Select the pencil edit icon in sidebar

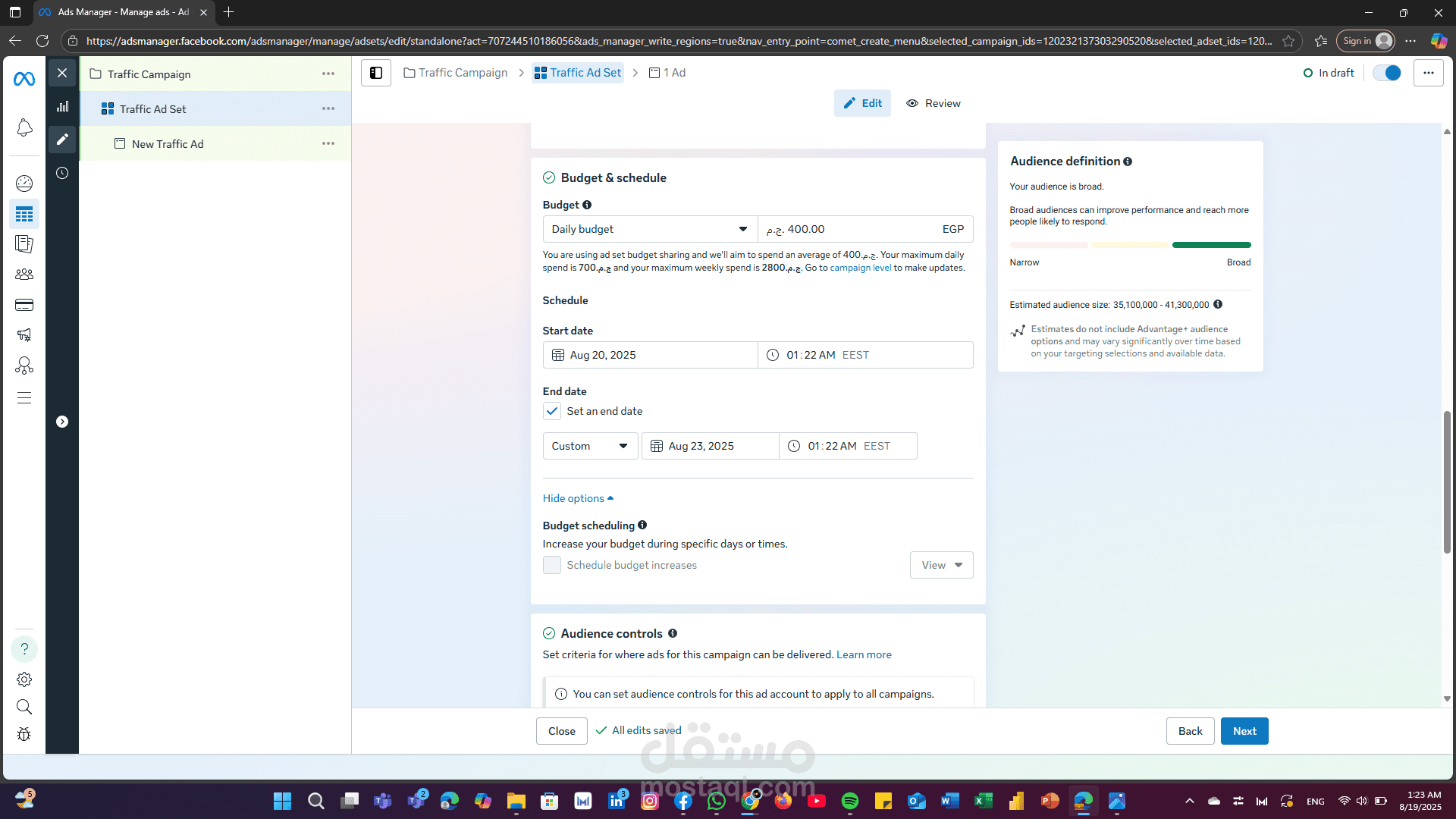[62, 140]
